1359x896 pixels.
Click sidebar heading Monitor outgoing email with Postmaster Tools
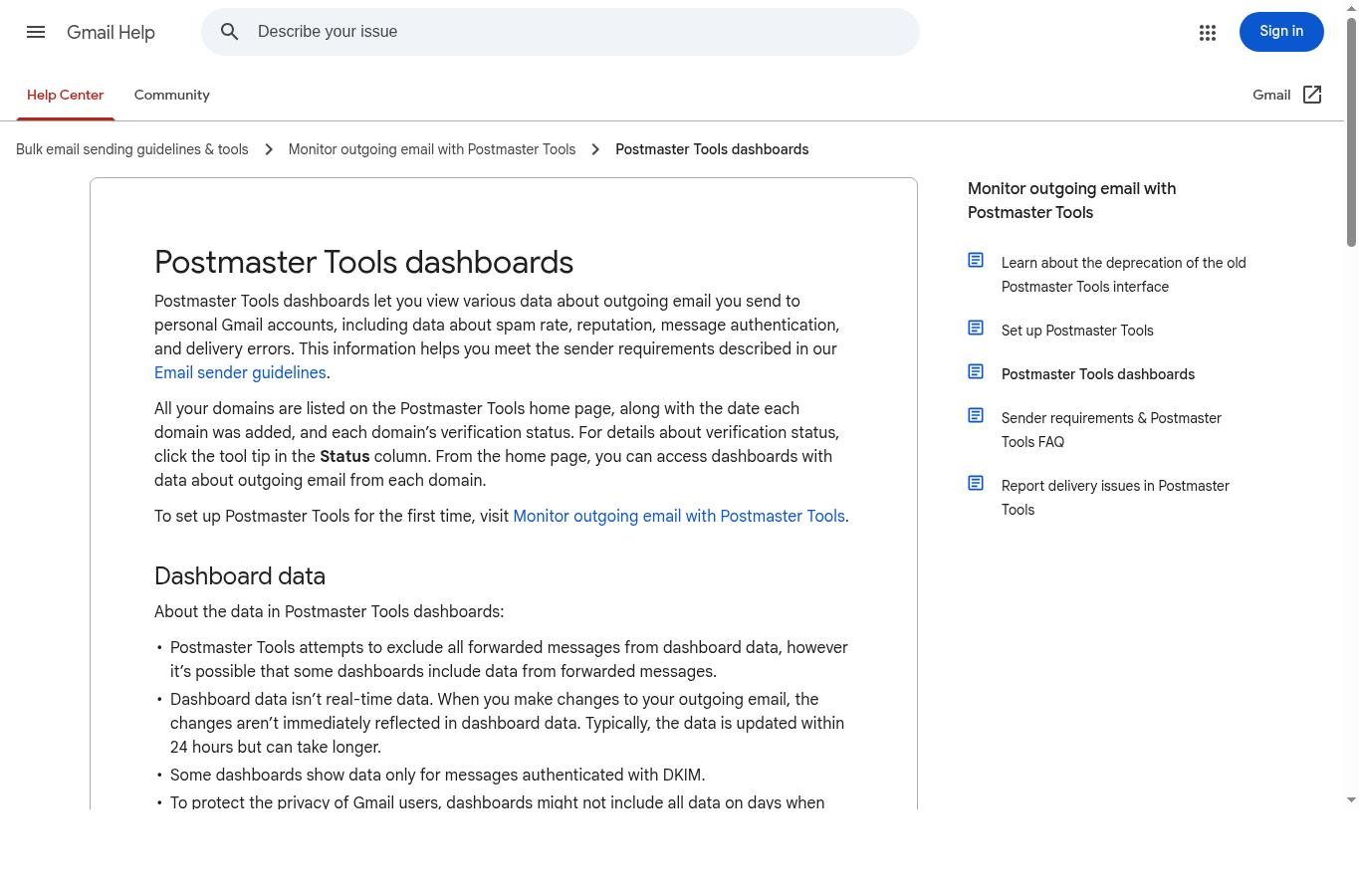tap(1071, 200)
